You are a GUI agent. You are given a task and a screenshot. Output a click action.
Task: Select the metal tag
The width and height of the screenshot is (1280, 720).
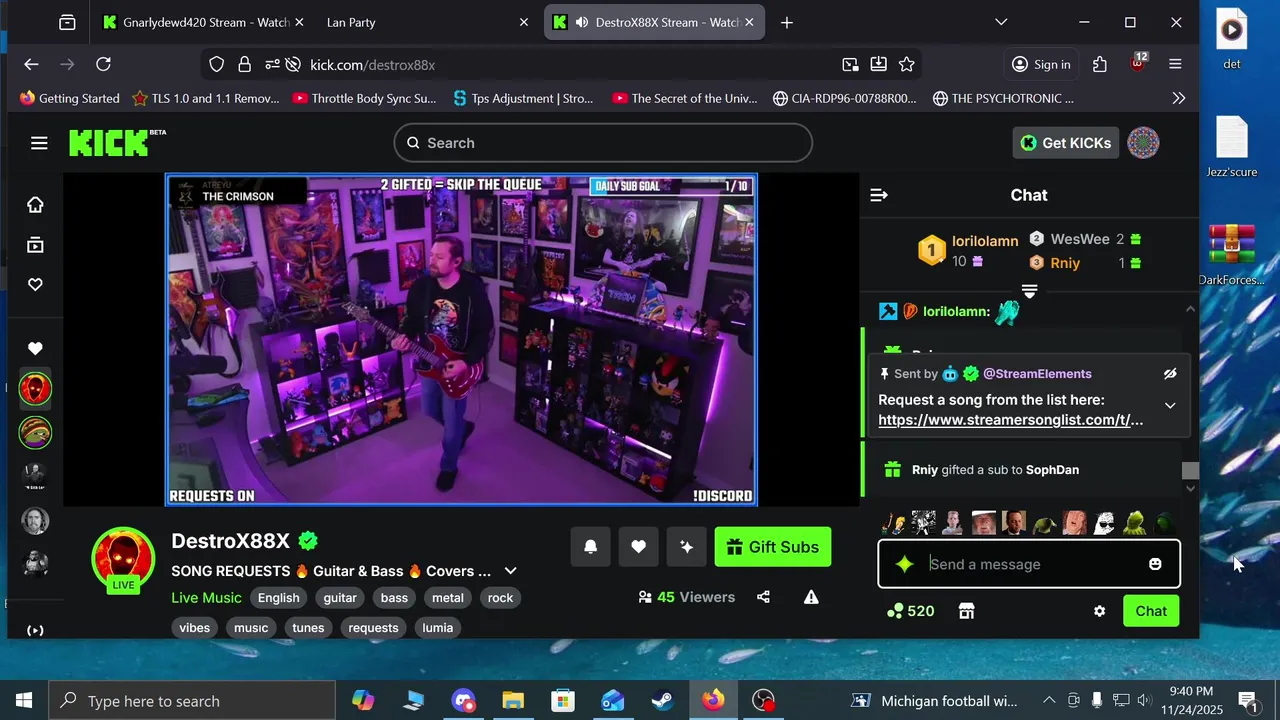448,598
